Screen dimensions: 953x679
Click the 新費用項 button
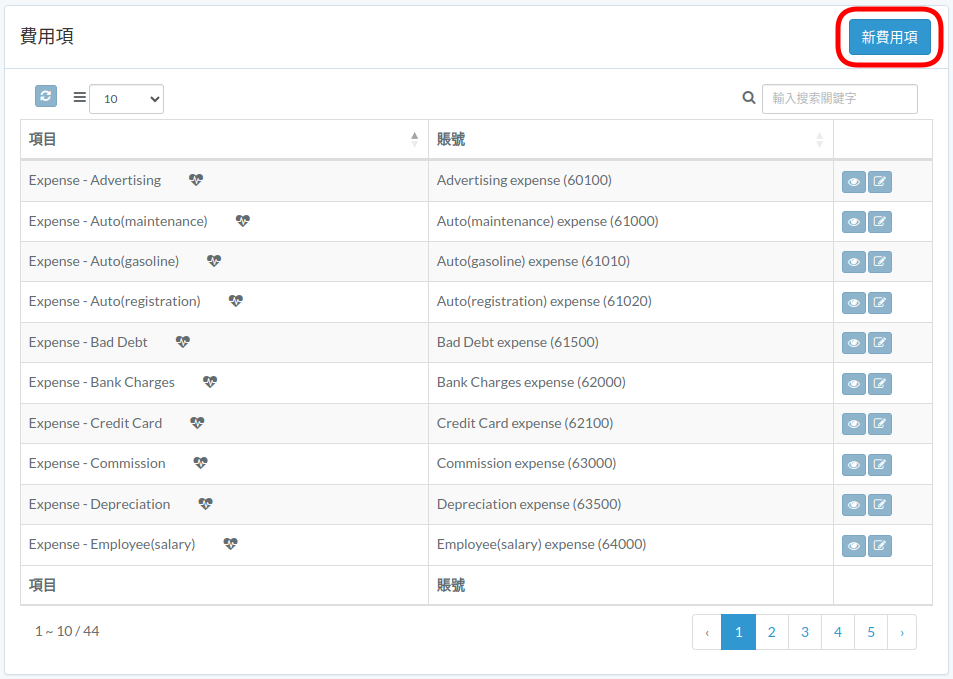889,37
